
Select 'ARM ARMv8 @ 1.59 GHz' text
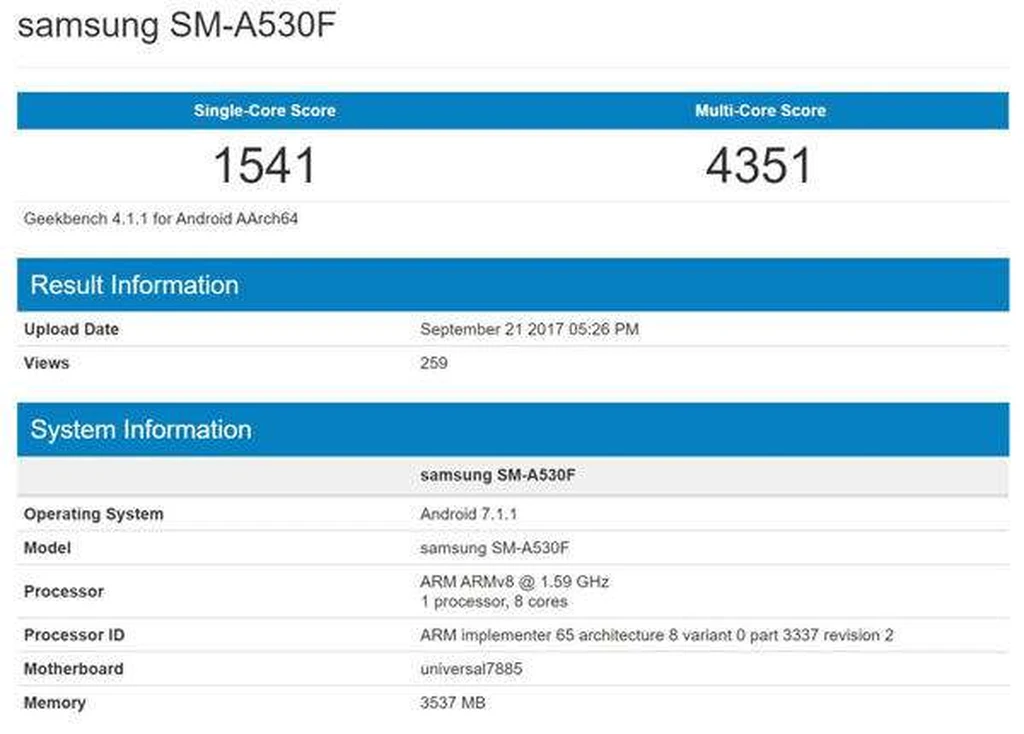click(x=515, y=581)
